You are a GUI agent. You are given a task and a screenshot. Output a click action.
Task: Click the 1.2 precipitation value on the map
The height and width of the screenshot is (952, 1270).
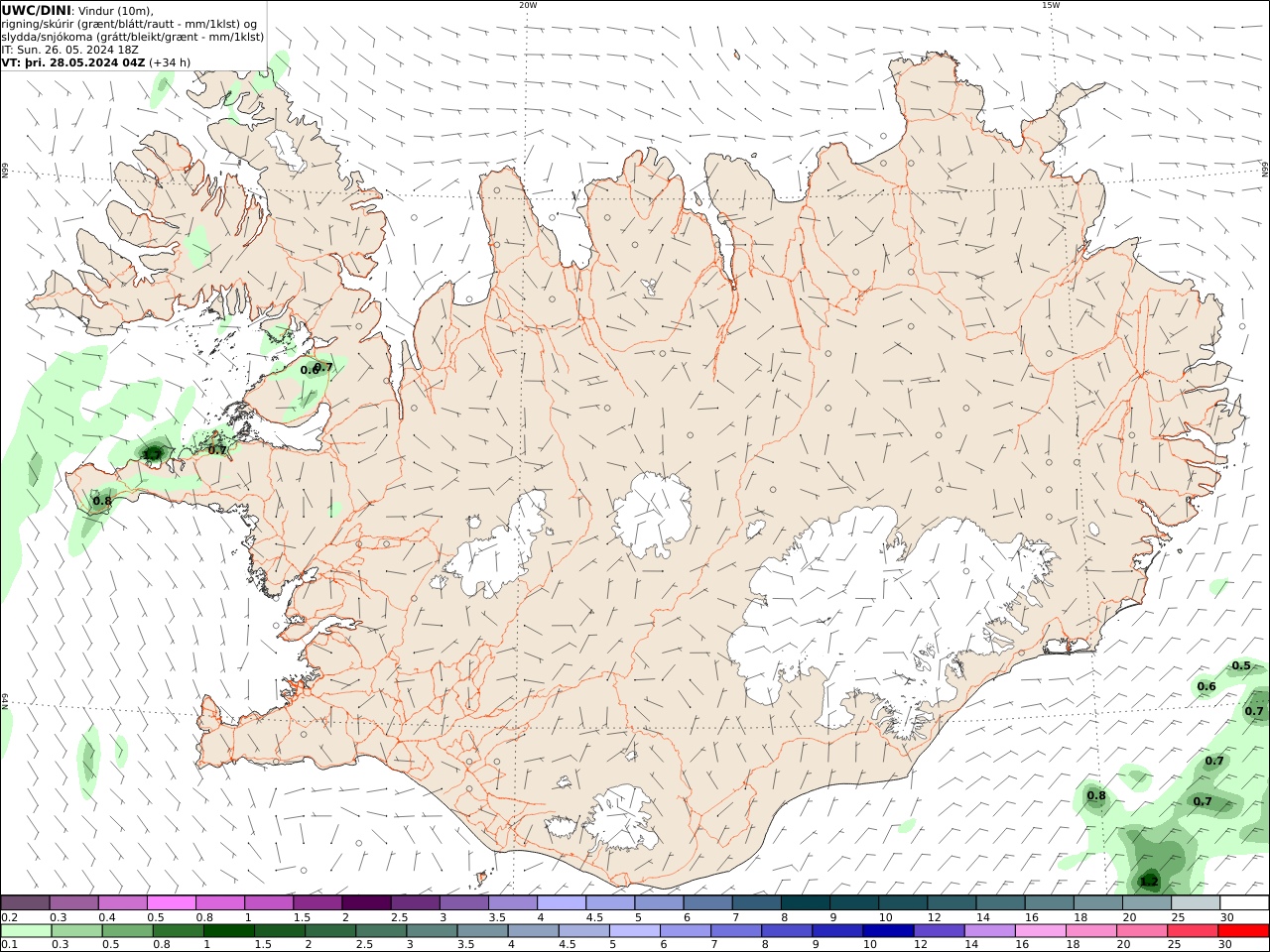(1149, 882)
